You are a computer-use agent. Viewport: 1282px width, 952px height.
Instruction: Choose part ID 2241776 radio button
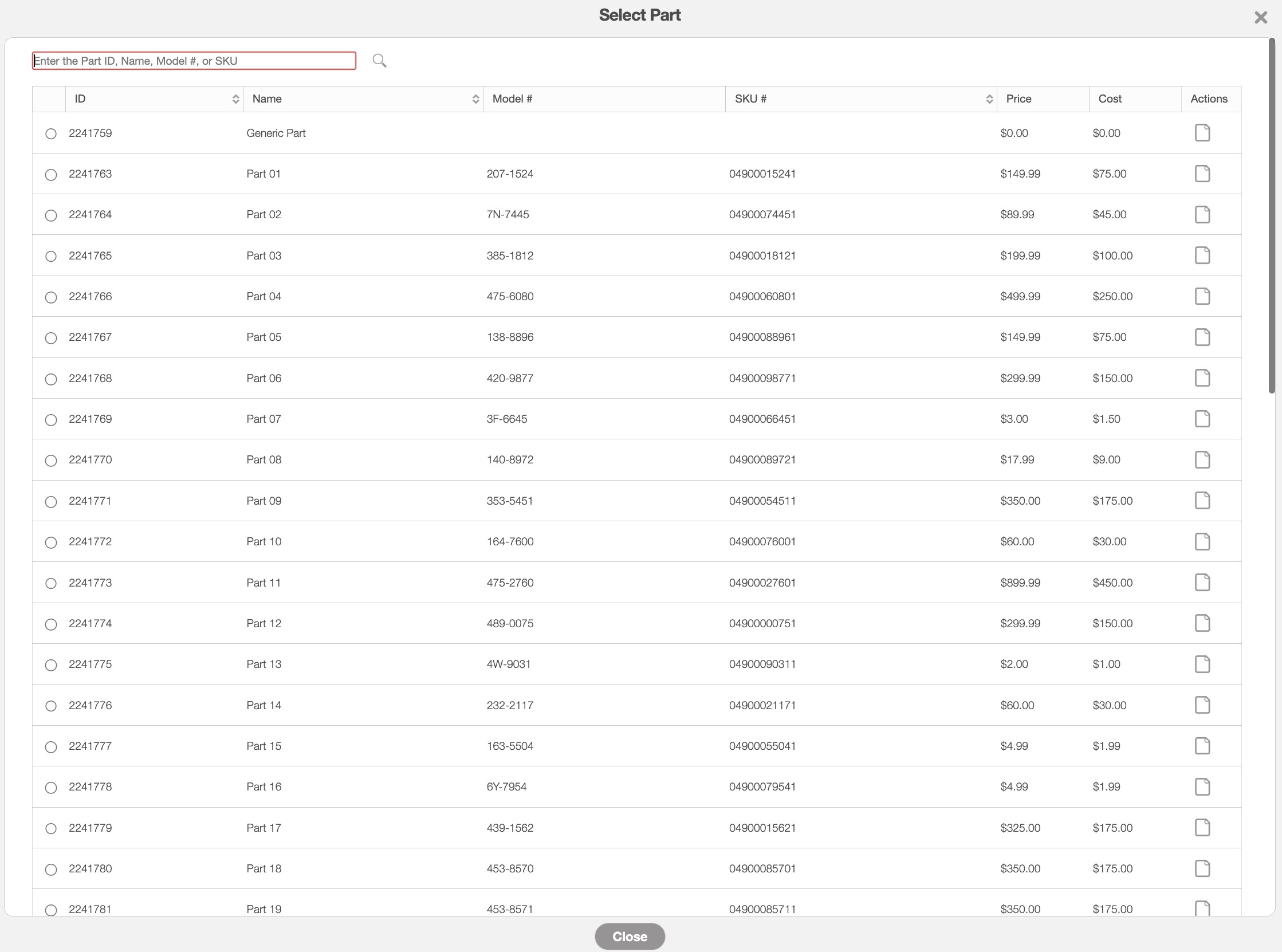[x=51, y=706]
